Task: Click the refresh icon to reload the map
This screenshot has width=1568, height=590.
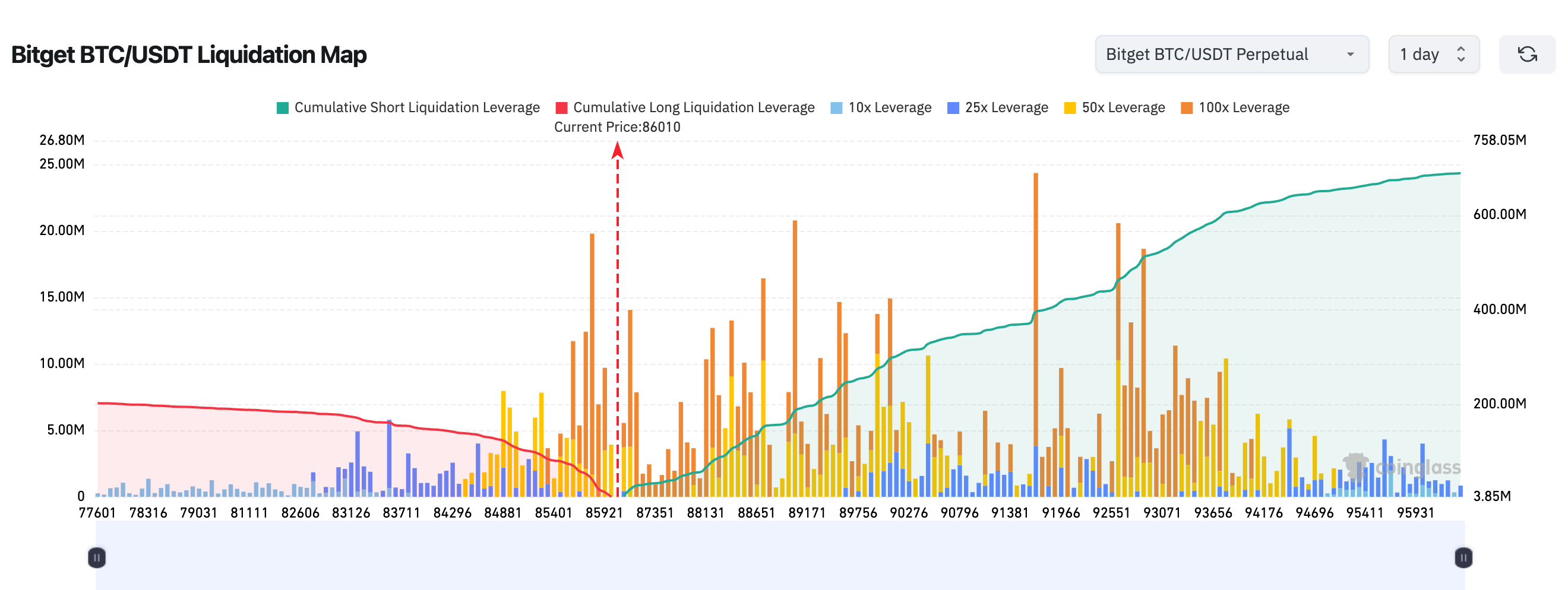Action: tap(1528, 54)
